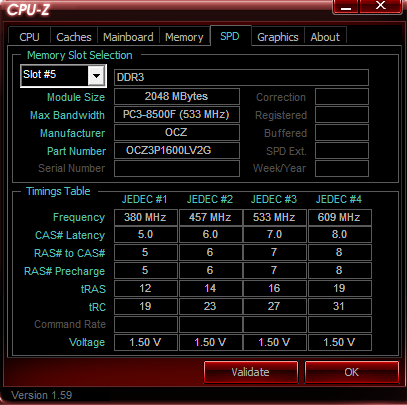The width and height of the screenshot is (407, 405).
Task: Click the DDR3 memory type field
Action: [x=241, y=77]
